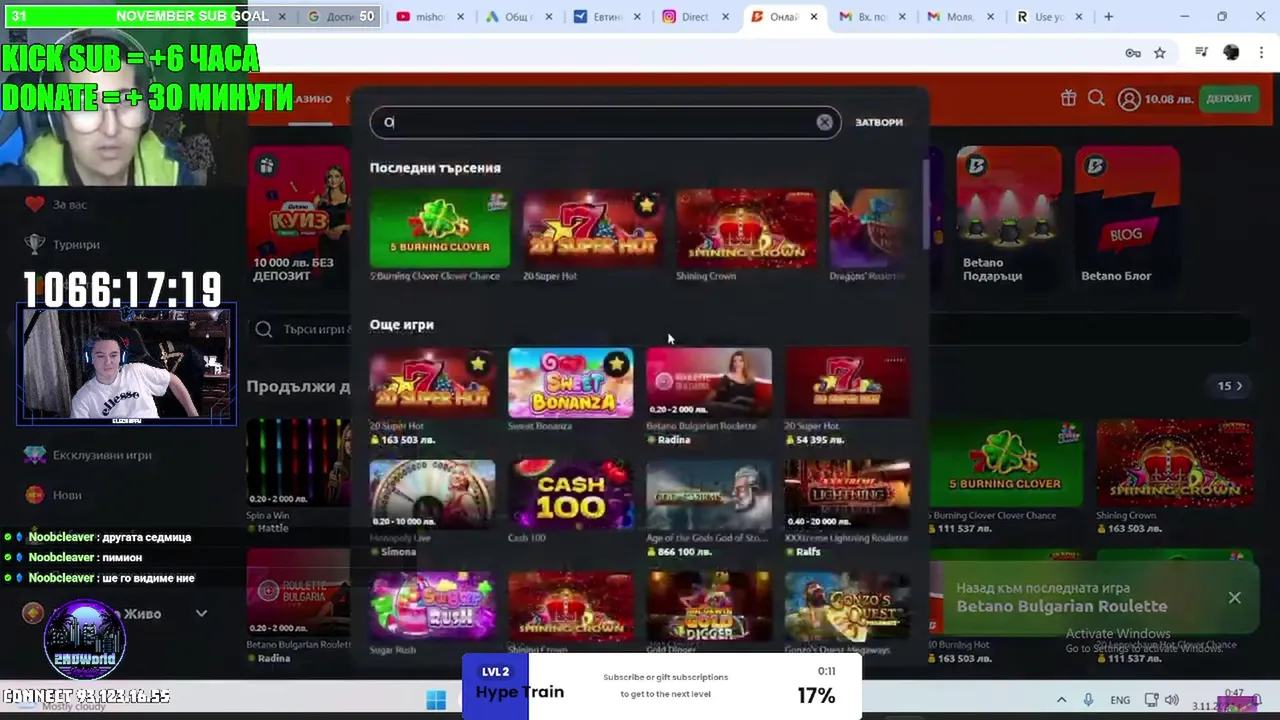
Task: Open Betano Bulgarian Roulette with dealer Radina in the search results
Action: (x=709, y=383)
